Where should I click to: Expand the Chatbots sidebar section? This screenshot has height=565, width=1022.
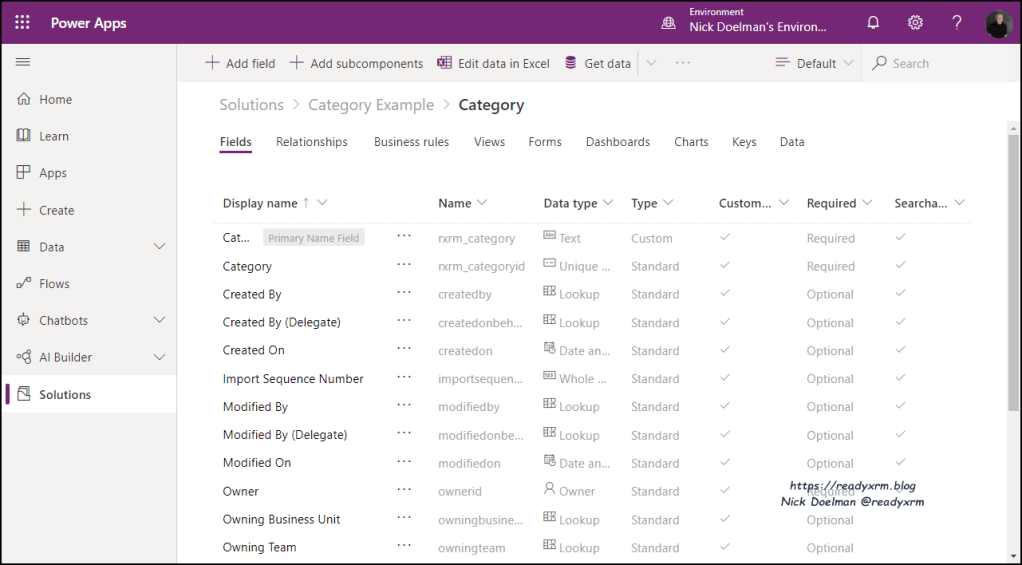159,320
